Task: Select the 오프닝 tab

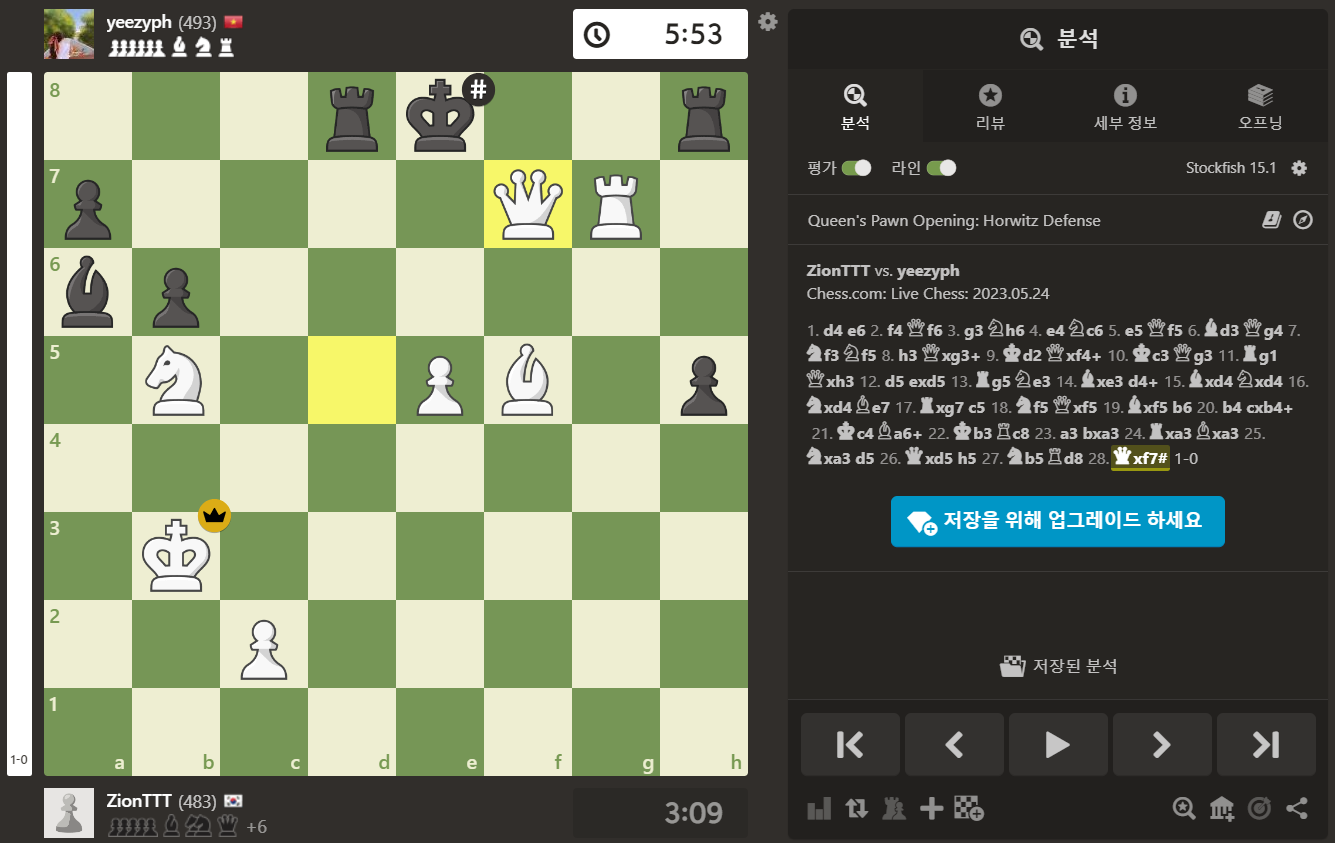Action: pyautogui.click(x=1260, y=108)
